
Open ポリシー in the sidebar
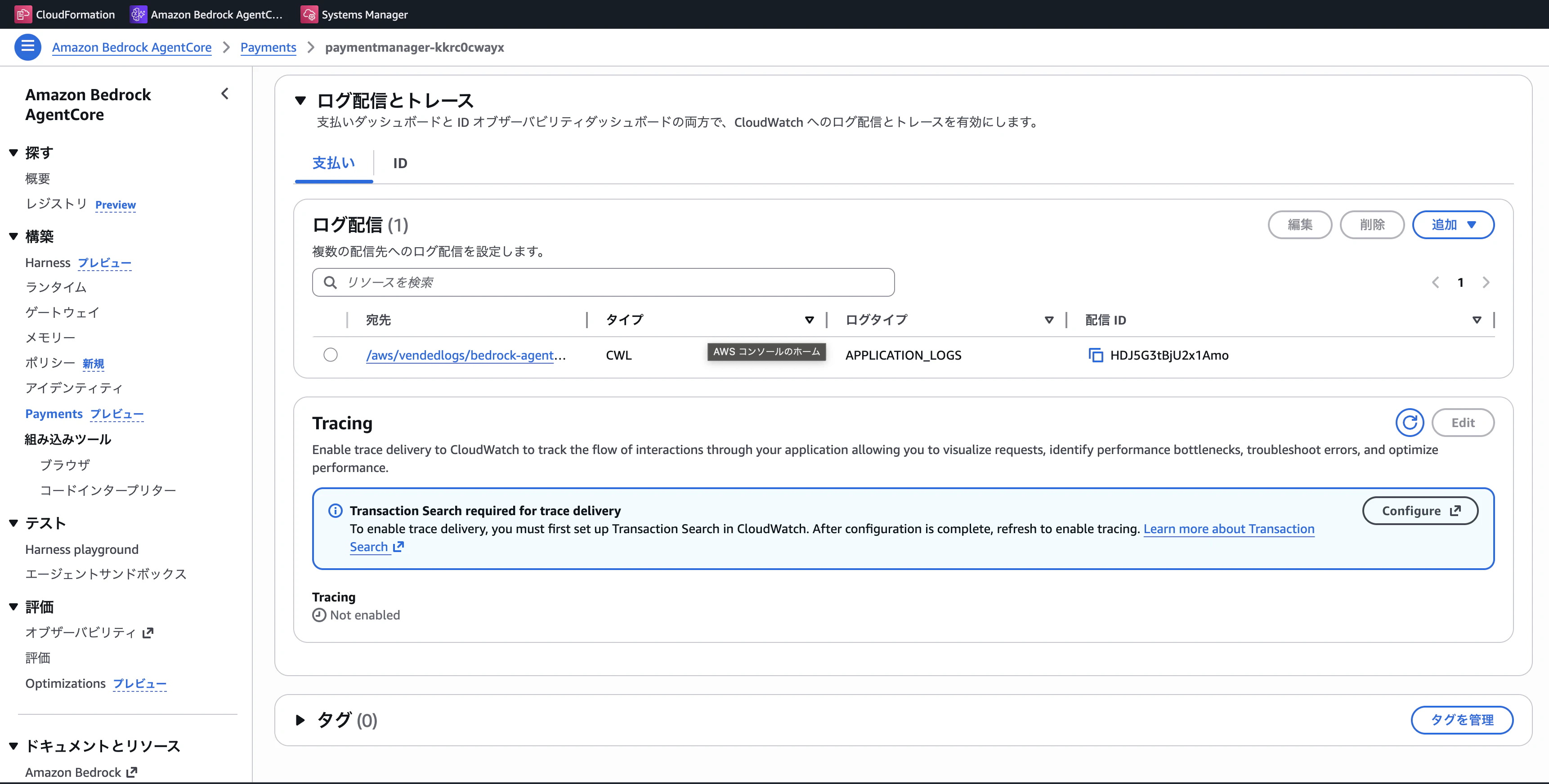pyautogui.click(x=50, y=362)
